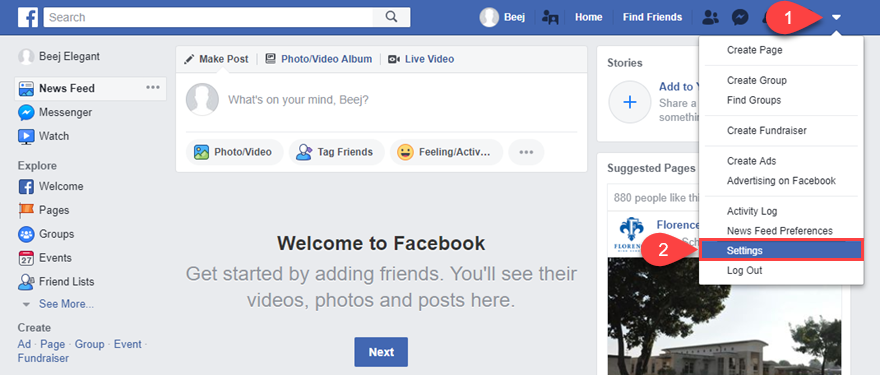Open Find Friends in the top bar
880x375 pixels.
pos(652,17)
